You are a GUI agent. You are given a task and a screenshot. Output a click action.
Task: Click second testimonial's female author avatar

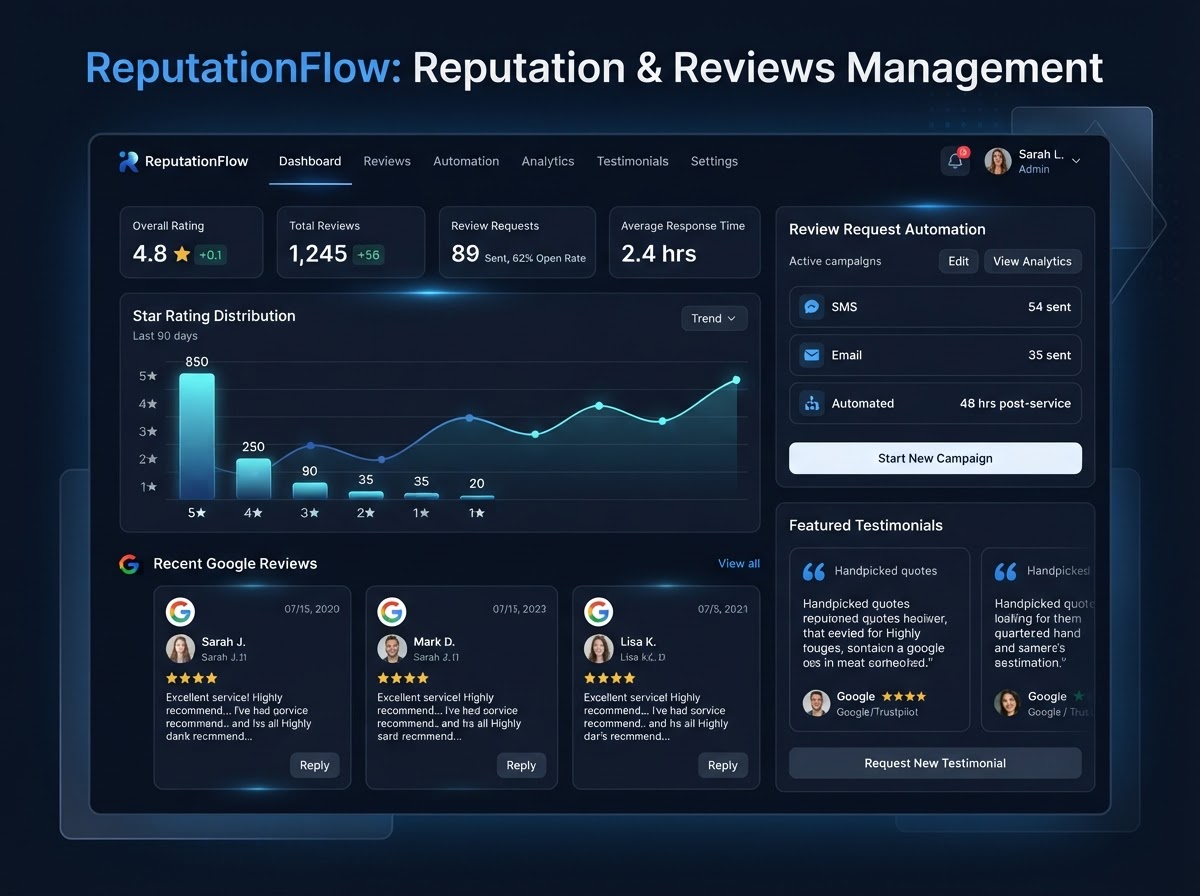1007,703
